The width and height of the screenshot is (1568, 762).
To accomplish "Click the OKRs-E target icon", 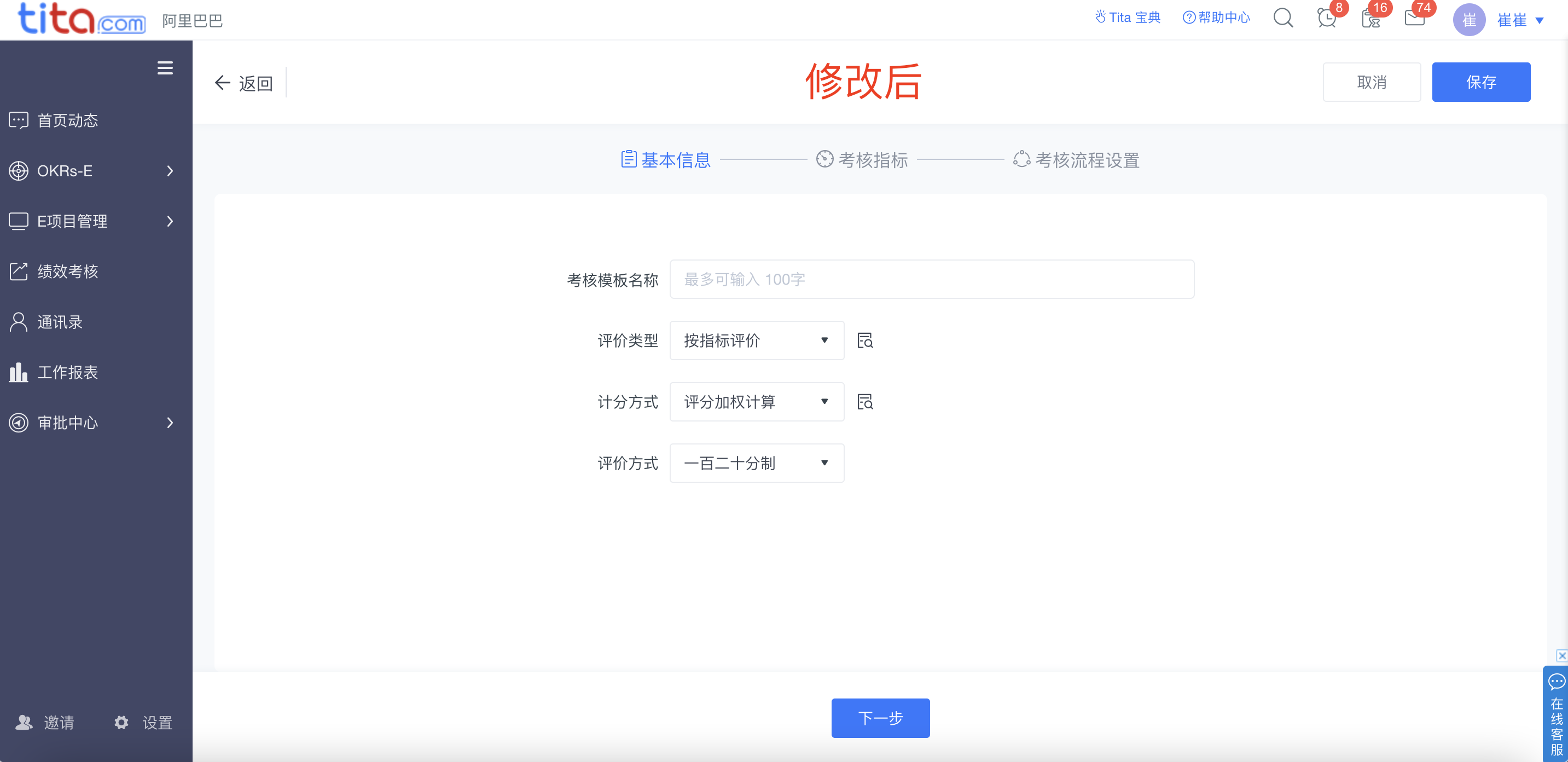I will 18,171.
